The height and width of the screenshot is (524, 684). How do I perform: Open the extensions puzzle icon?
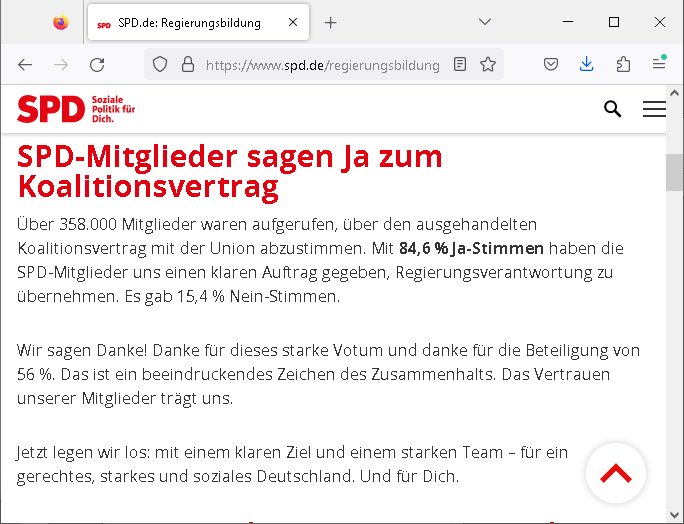point(623,65)
